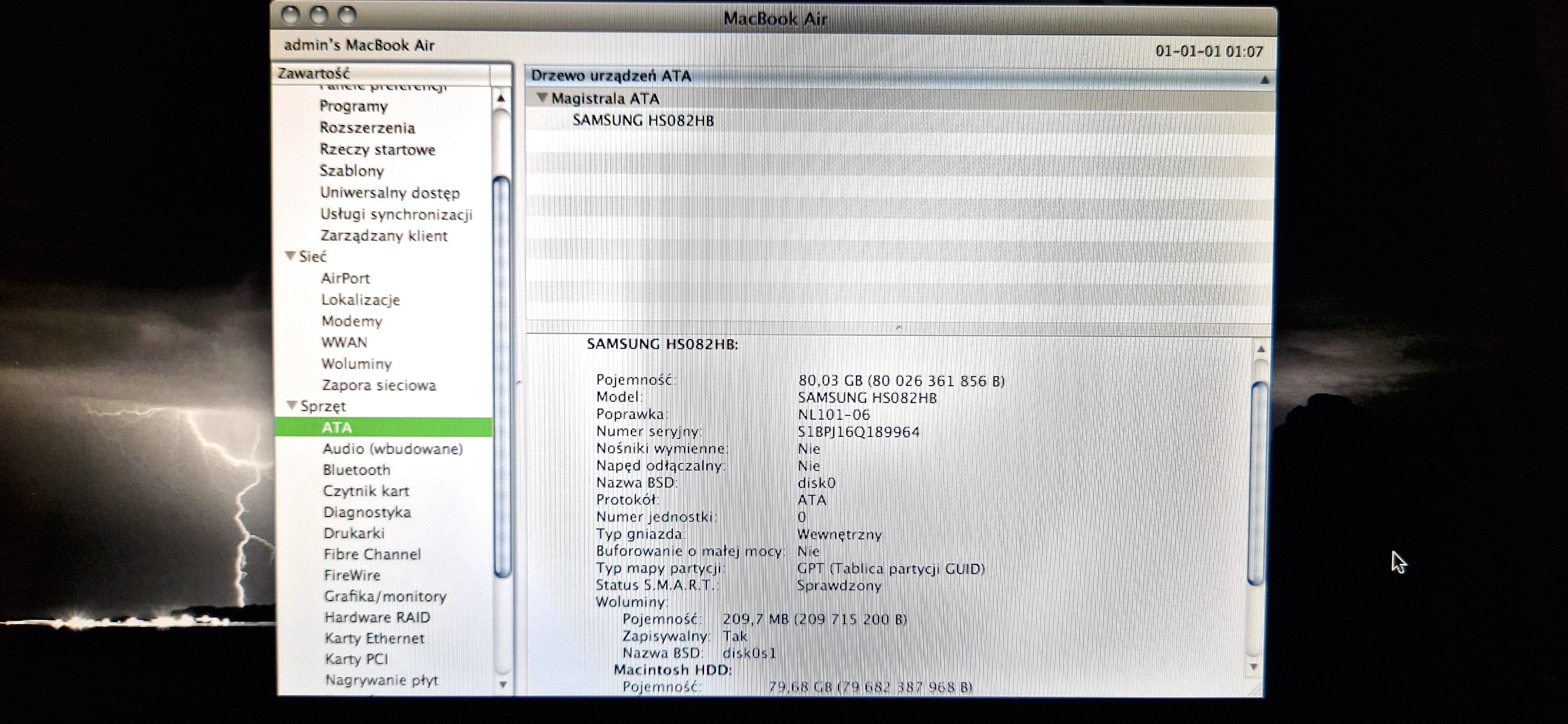Click the admin's MacBook Air label

point(359,45)
